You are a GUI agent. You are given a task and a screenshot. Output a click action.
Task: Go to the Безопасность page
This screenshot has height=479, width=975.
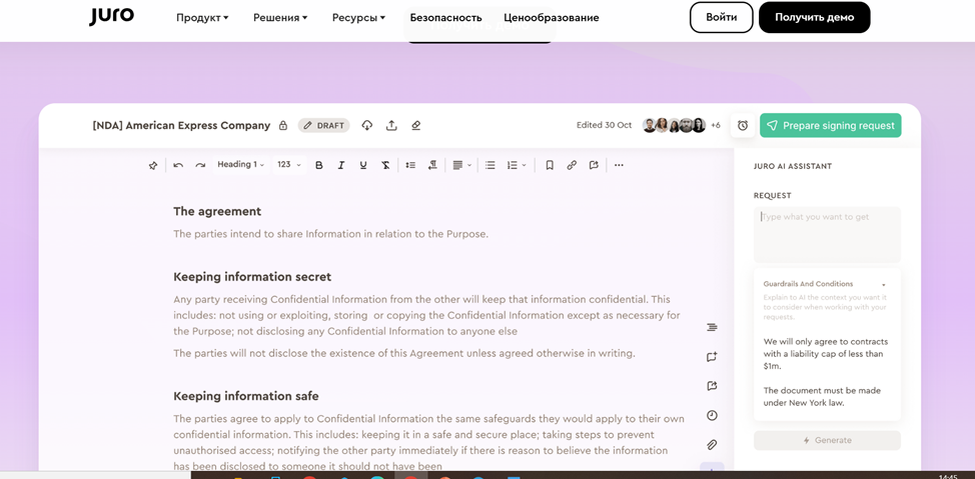click(446, 17)
